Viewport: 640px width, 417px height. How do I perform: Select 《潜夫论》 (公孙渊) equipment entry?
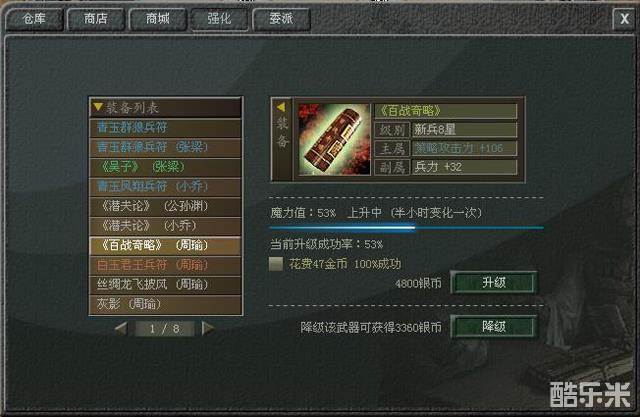pyautogui.click(x=165, y=206)
